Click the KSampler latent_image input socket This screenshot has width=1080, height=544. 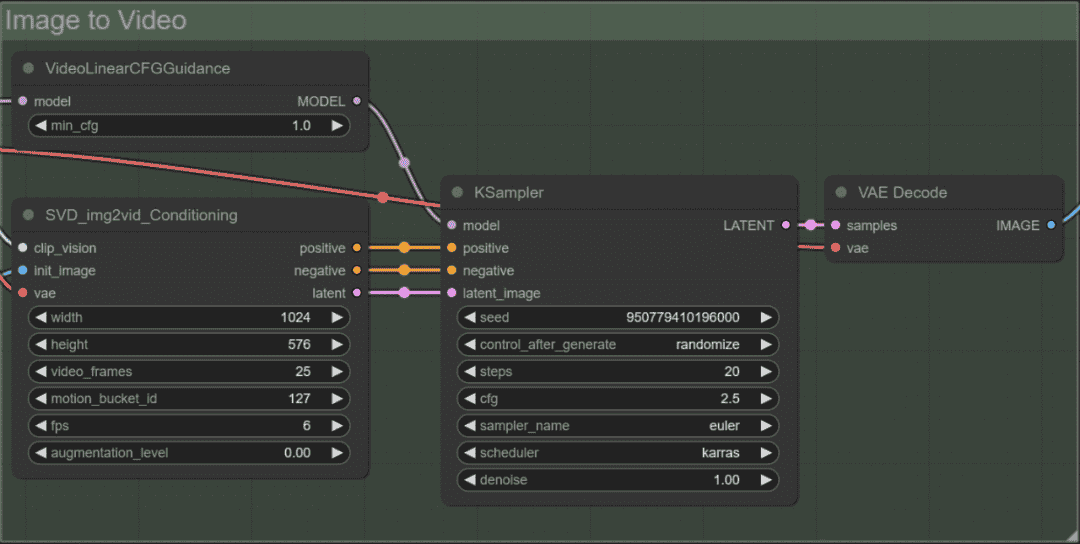point(452,293)
